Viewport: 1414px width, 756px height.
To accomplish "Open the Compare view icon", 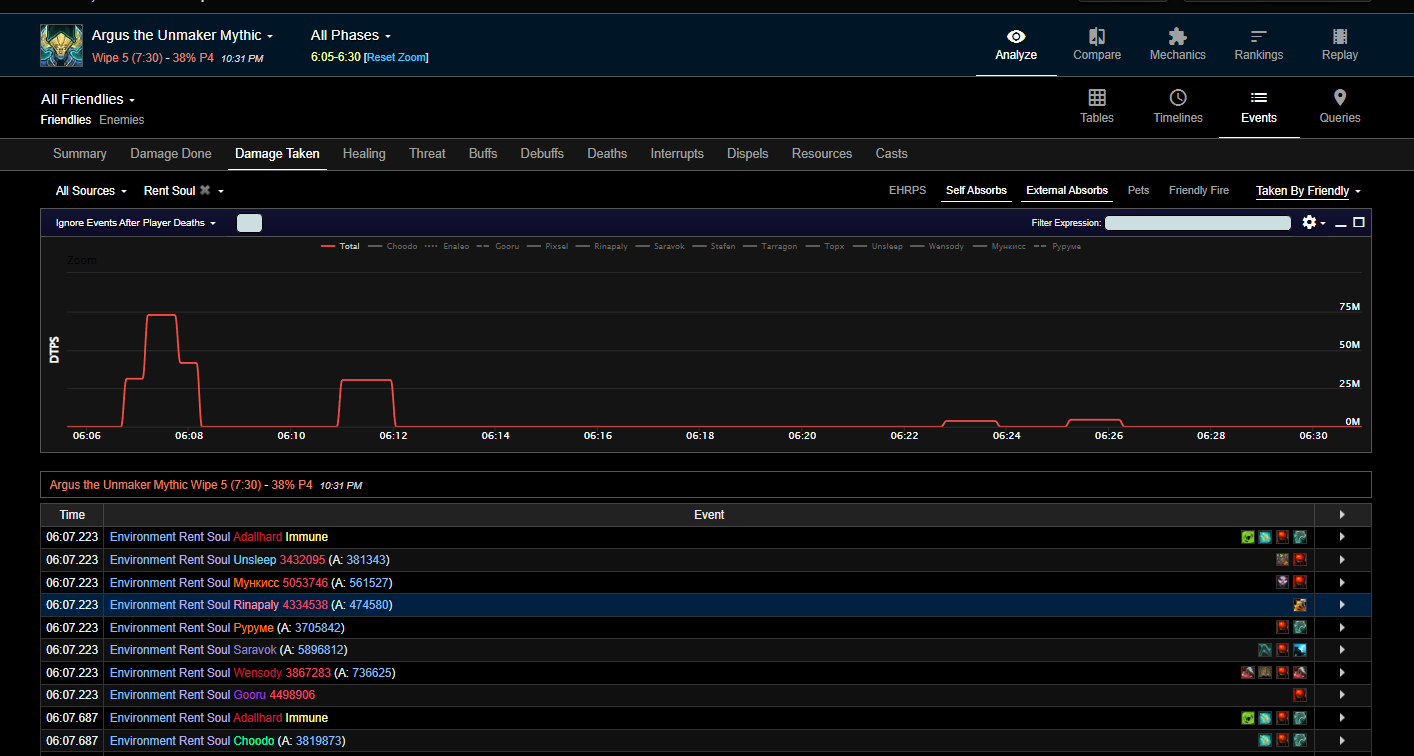I will [1097, 37].
